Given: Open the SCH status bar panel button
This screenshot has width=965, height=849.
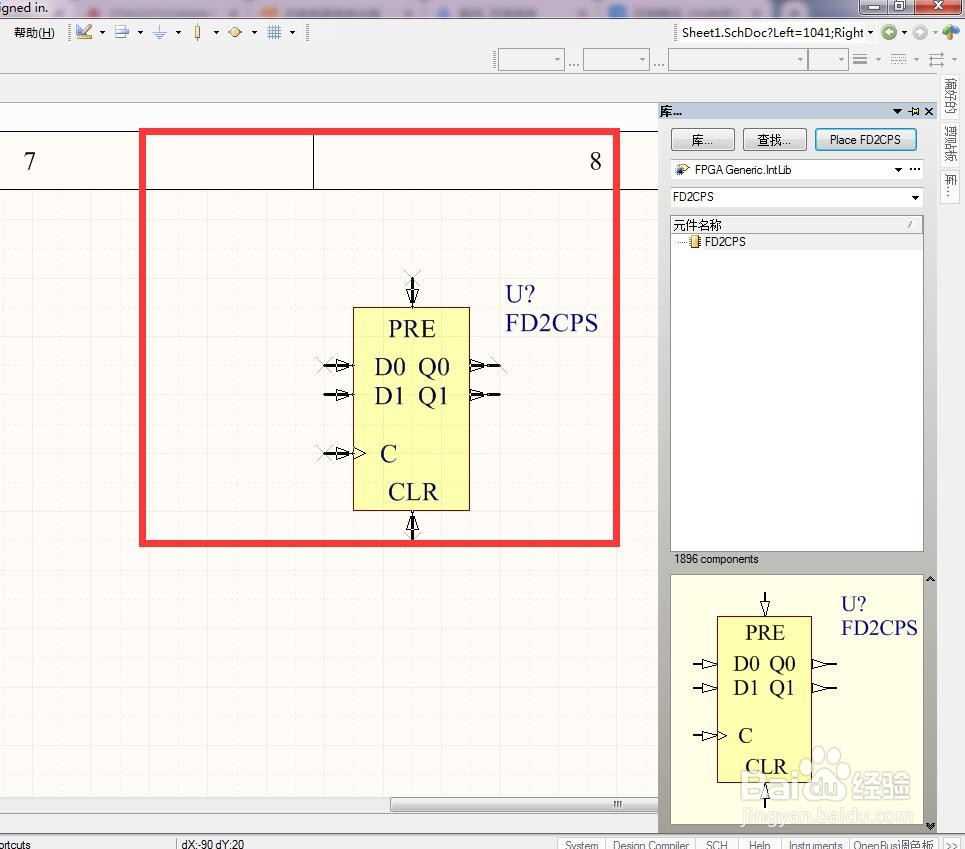Looking at the screenshot, I should pos(716,843).
